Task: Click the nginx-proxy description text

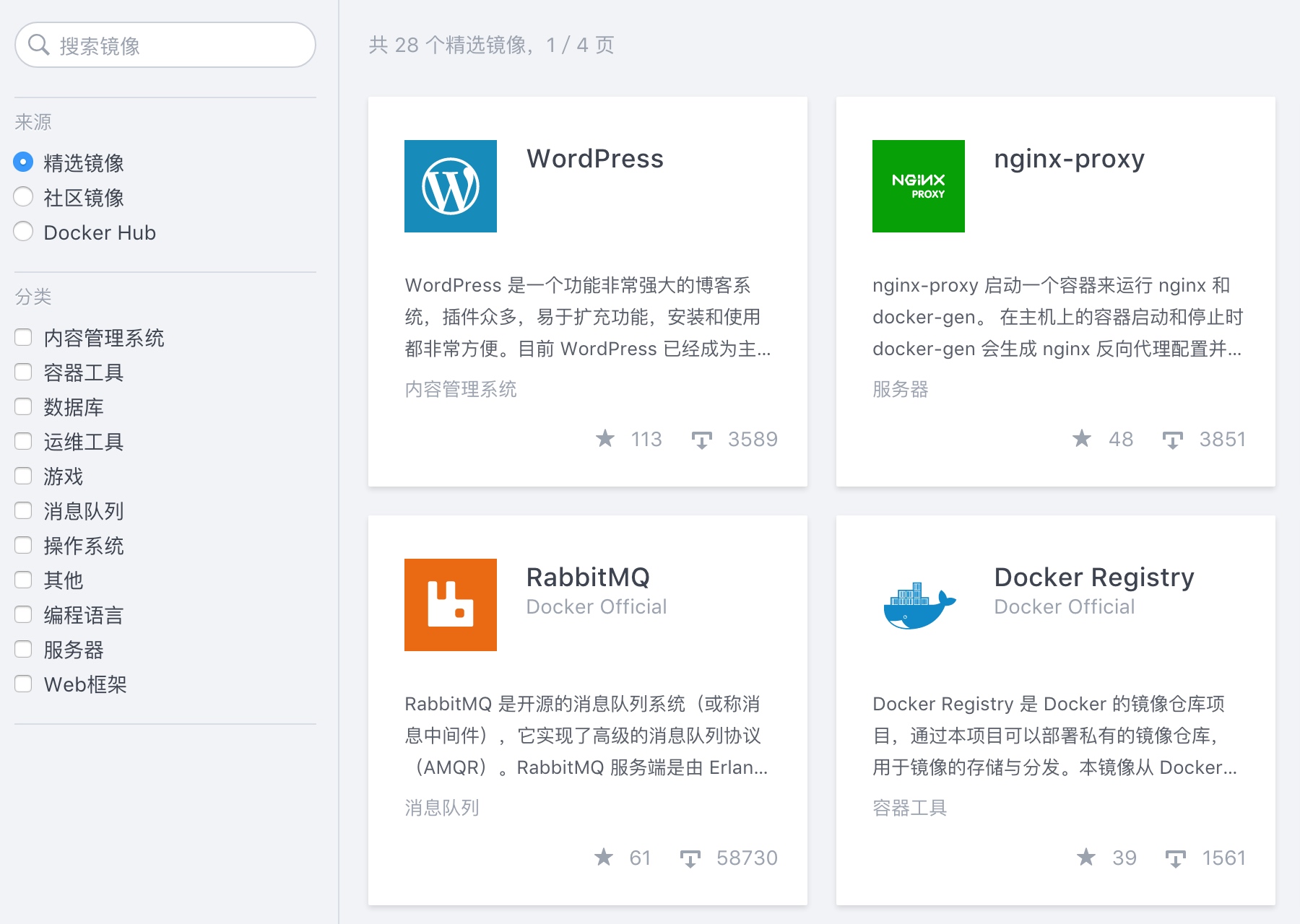Action: coord(1057,317)
